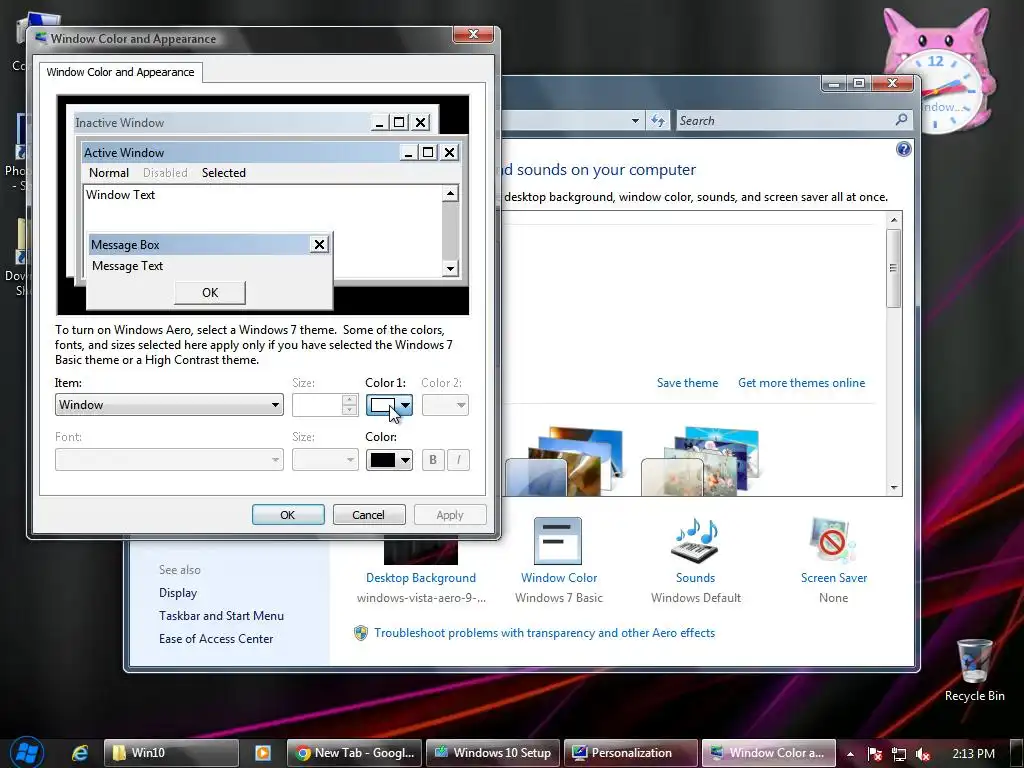The image size is (1024, 768).
Task: Click the Start orb button
Action: coord(27,752)
